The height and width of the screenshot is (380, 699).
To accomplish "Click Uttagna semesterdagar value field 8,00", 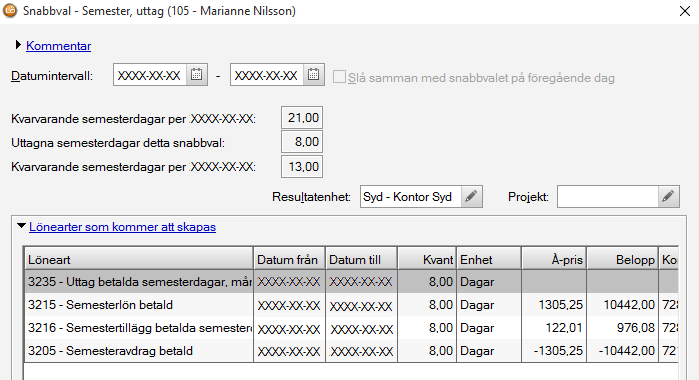I will [302, 142].
